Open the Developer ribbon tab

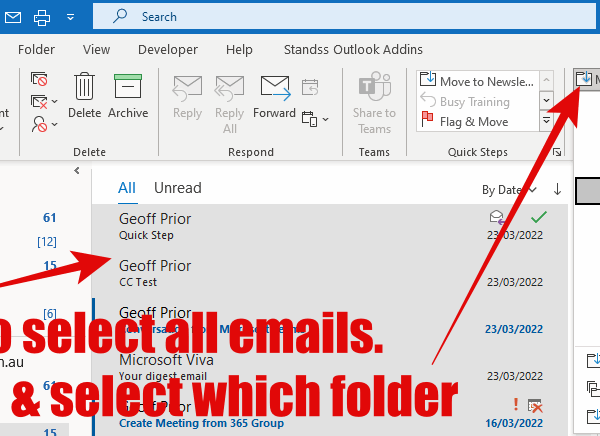[167, 49]
